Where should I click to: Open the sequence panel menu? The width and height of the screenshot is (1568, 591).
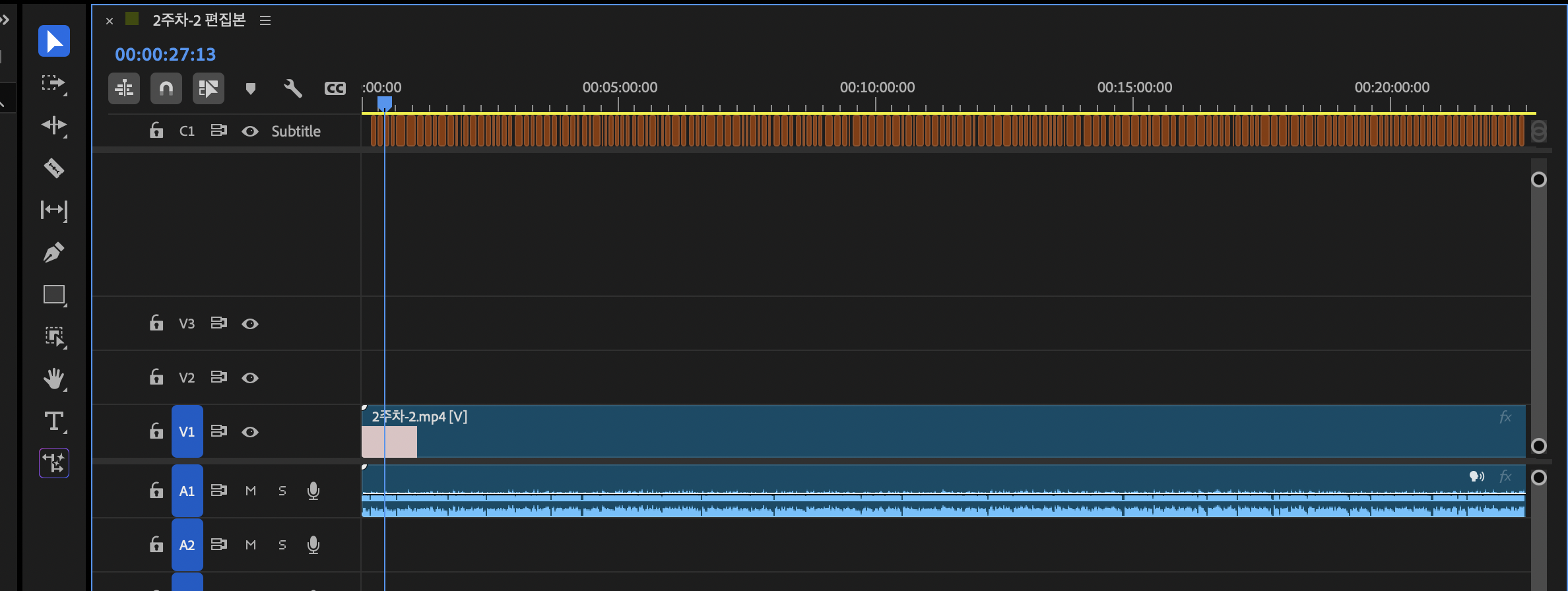(265, 20)
